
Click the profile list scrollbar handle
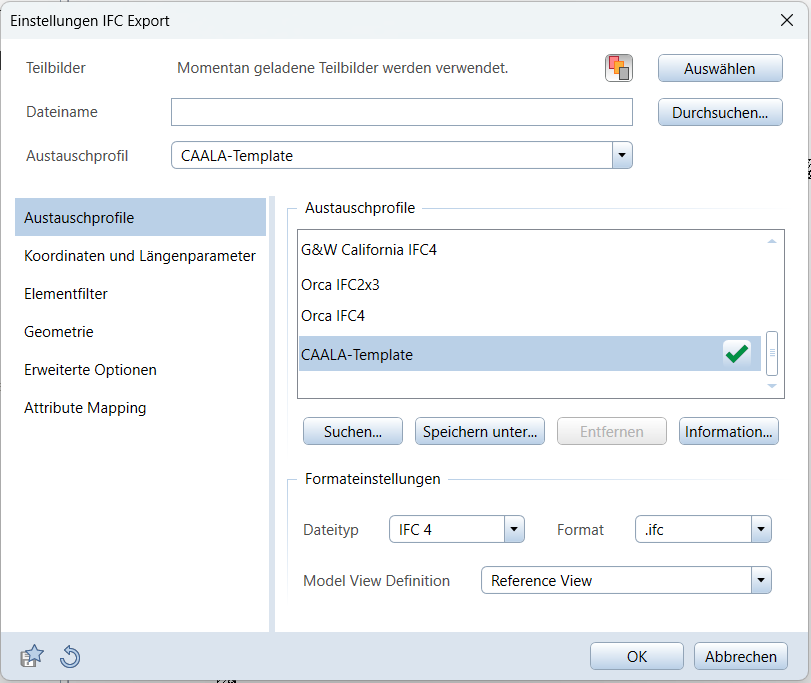pos(771,353)
